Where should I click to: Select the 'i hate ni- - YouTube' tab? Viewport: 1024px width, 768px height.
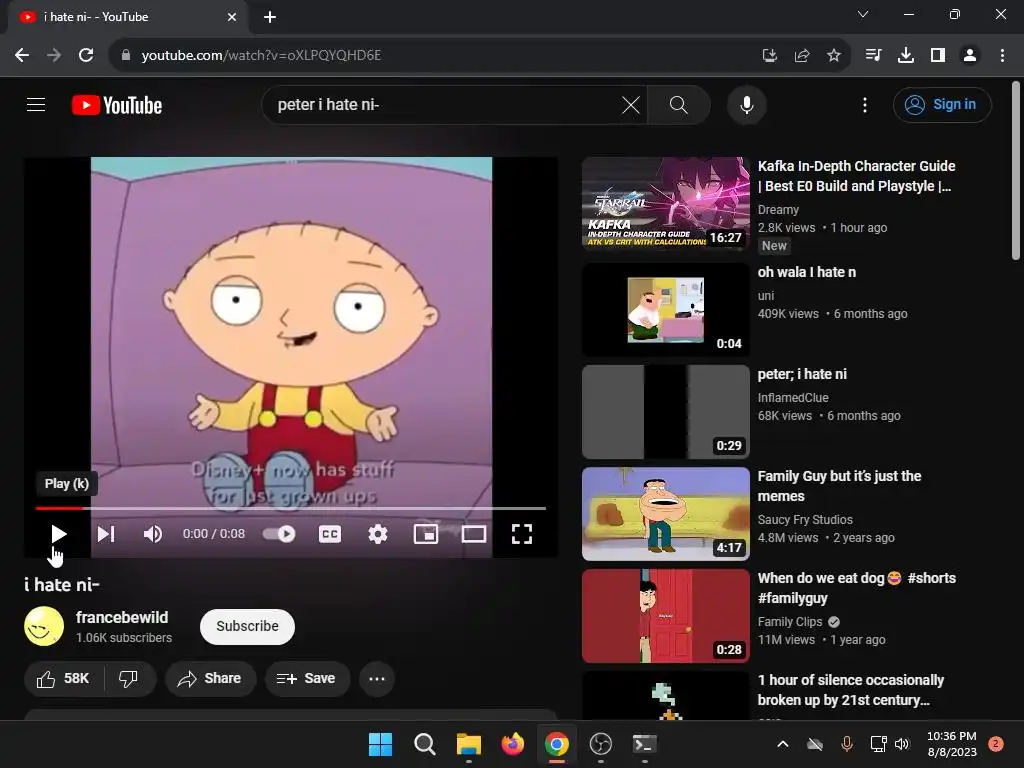pyautogui.click(x=127, y=17)
